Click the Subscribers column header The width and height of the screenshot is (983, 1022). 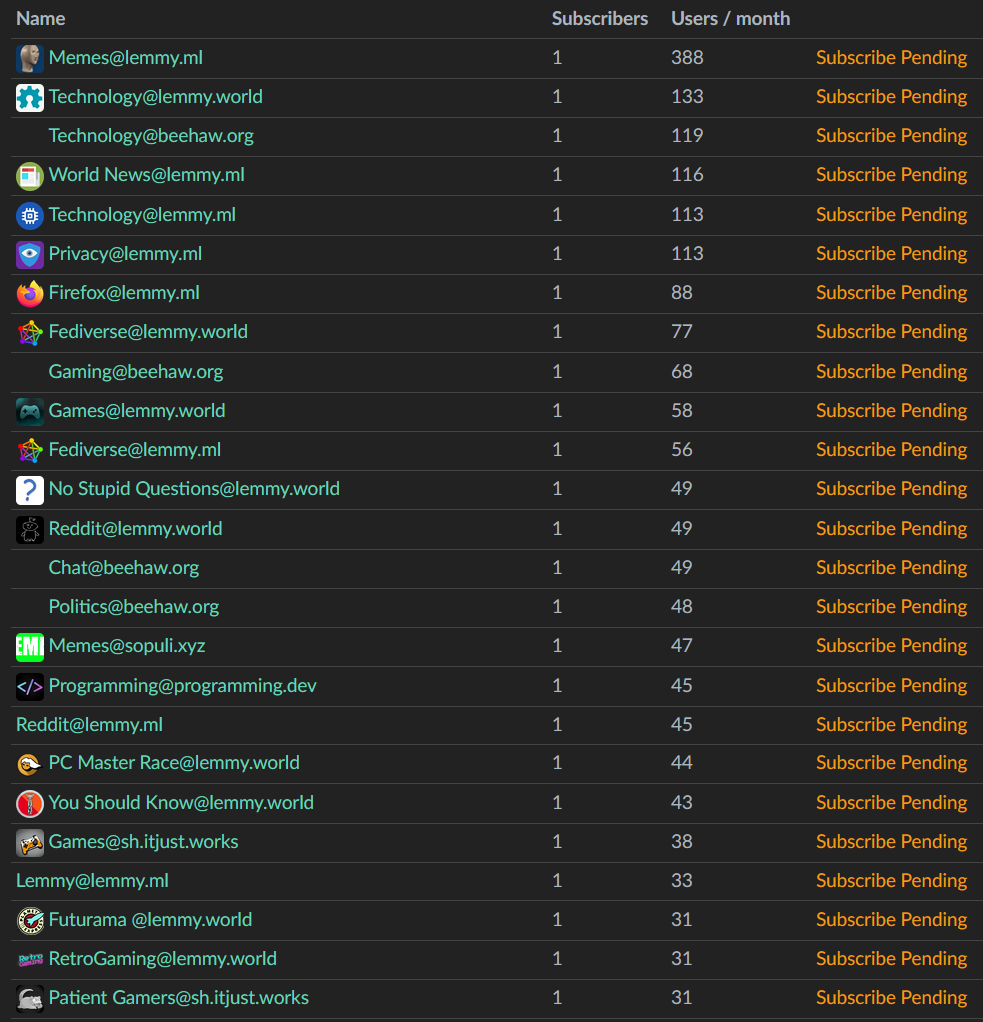click(600, 18)
